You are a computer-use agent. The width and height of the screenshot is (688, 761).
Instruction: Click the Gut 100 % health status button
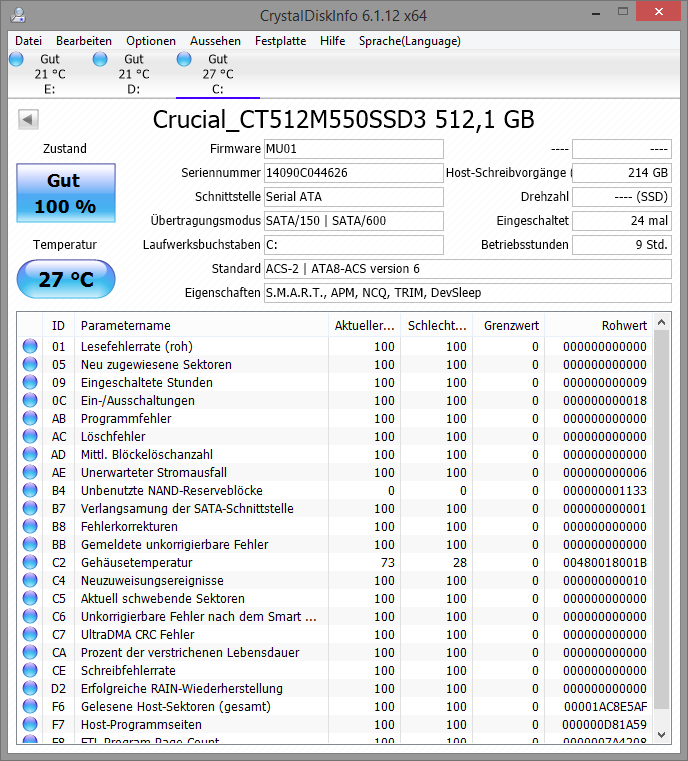(66, 193)
